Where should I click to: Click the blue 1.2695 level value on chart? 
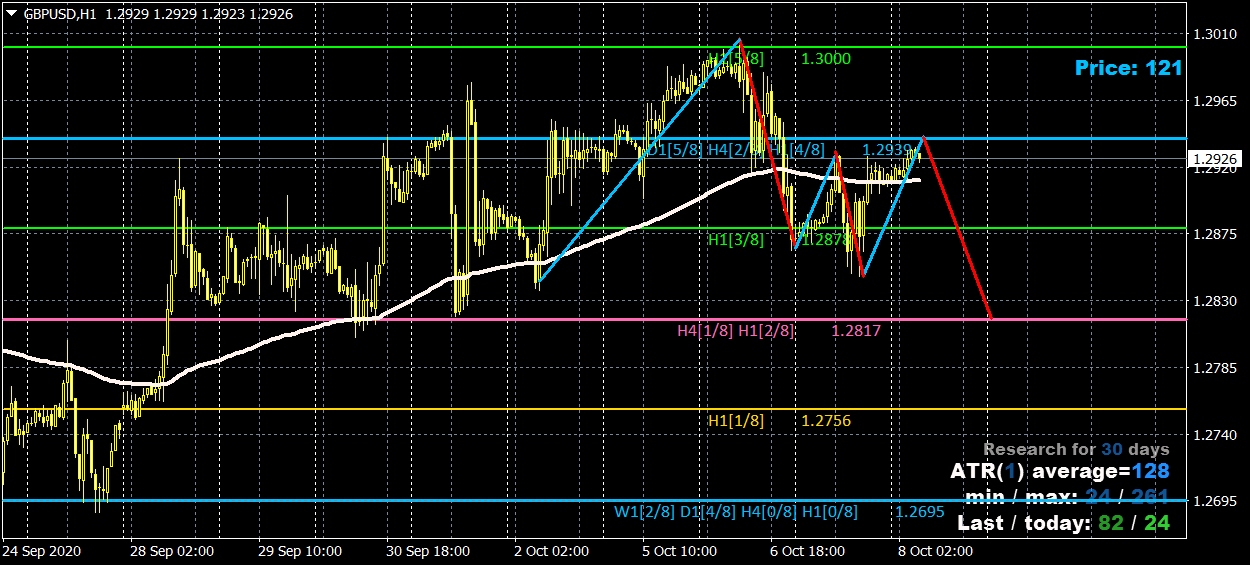pos(920,512)
